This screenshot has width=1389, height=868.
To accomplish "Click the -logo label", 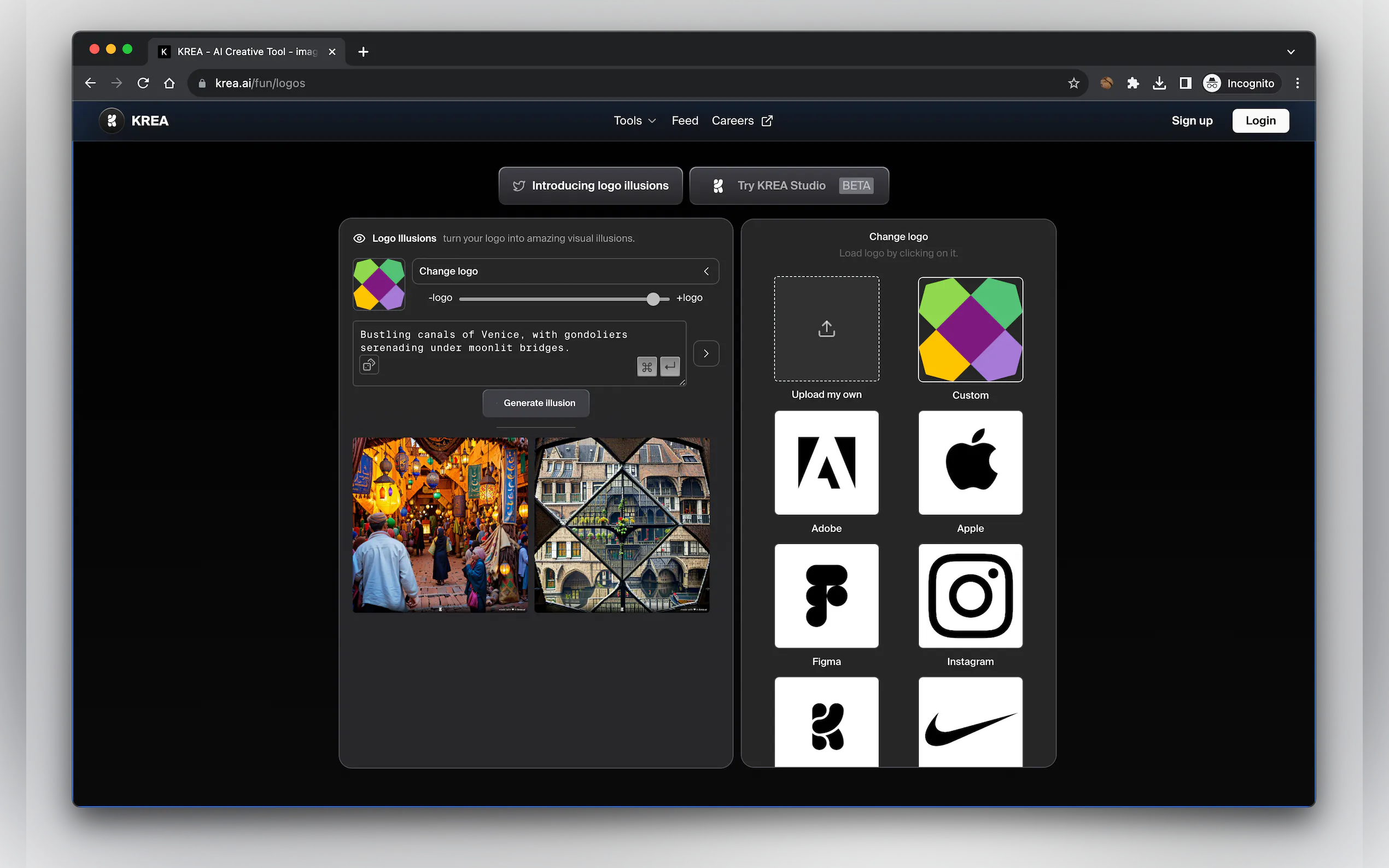I will [440, 297].
